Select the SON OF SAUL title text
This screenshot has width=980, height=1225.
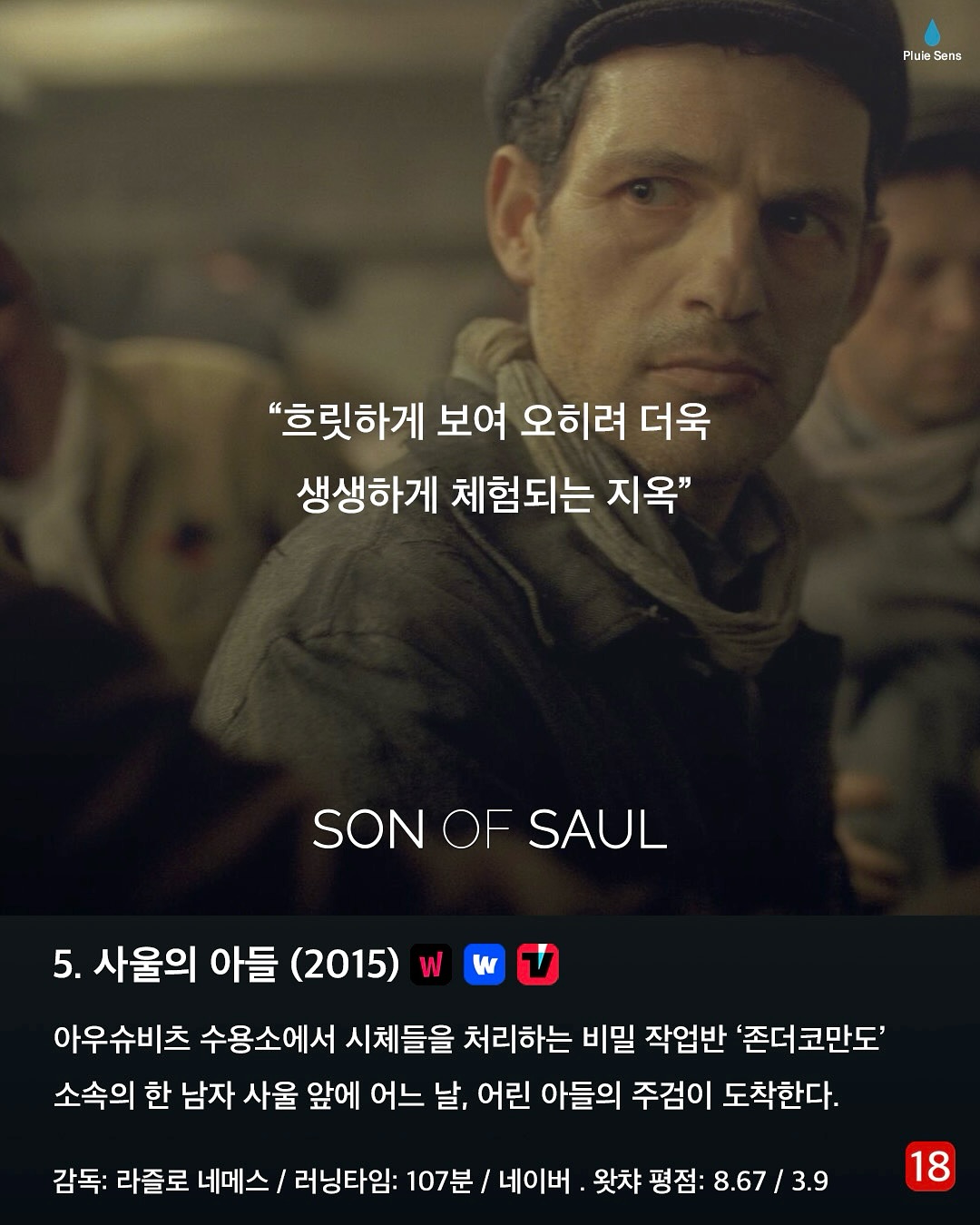(490, 830)
